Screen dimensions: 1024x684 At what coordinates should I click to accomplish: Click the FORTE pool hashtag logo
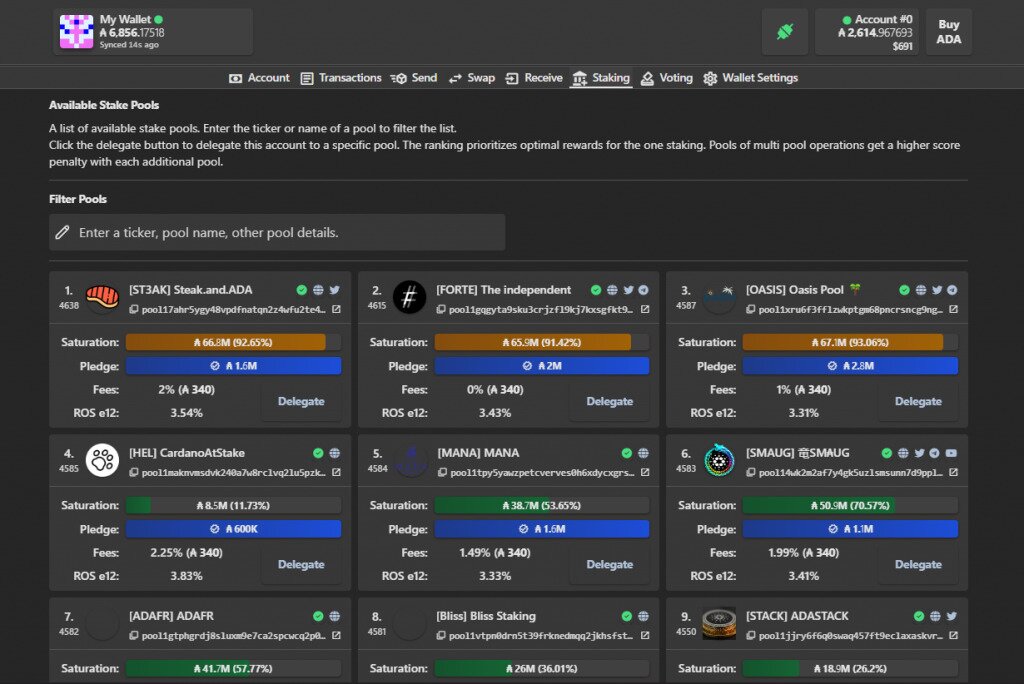(410, 297)
